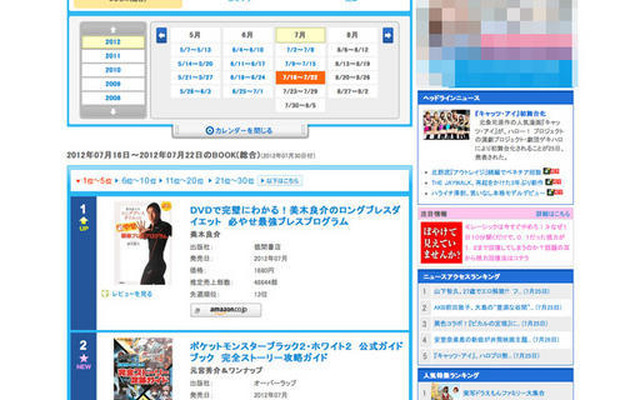640x400 pixels.
Task: Click the 6月 month header
Action: (248, 35)
